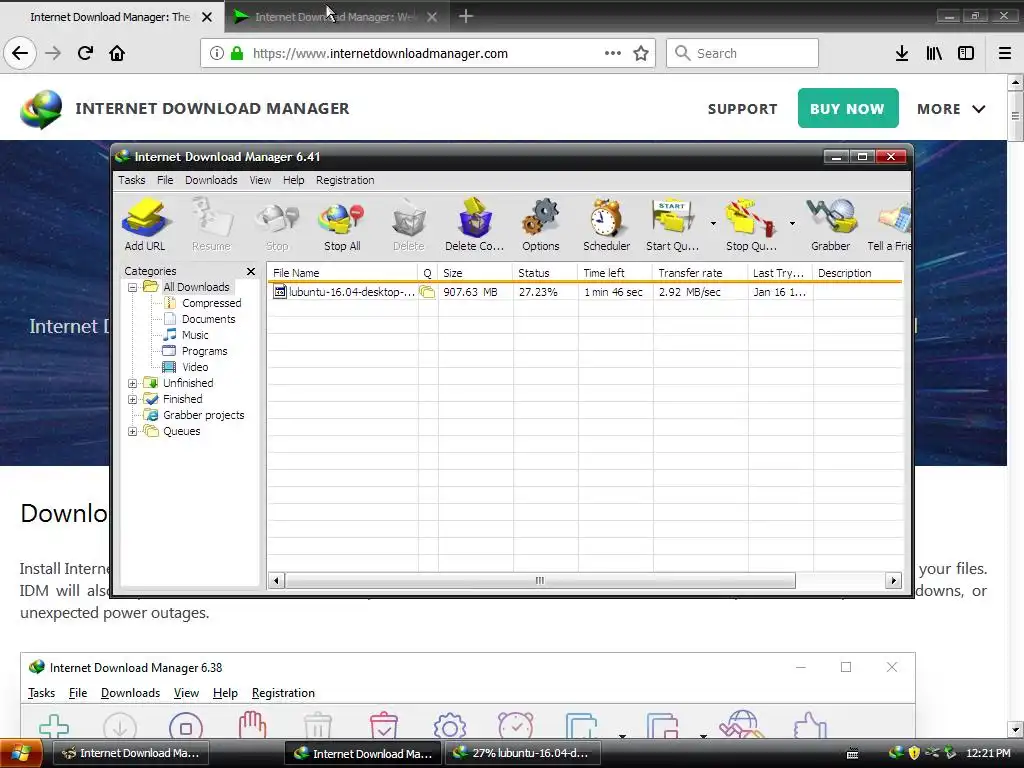Open SUPPORT link on website
The height and width of the screenshot is (768, 1024).
[x=743, y=109]
